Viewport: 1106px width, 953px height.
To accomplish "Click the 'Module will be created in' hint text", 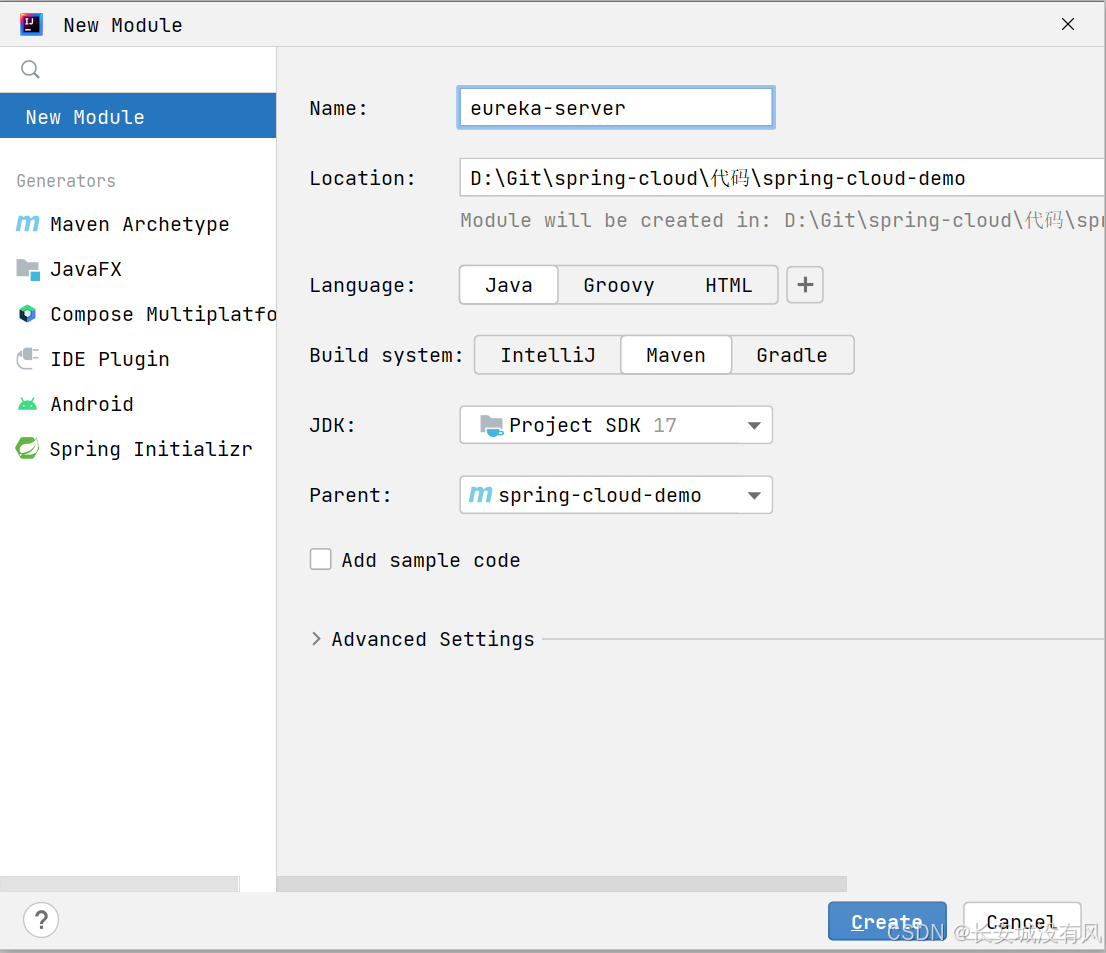I will coord(782,220).
